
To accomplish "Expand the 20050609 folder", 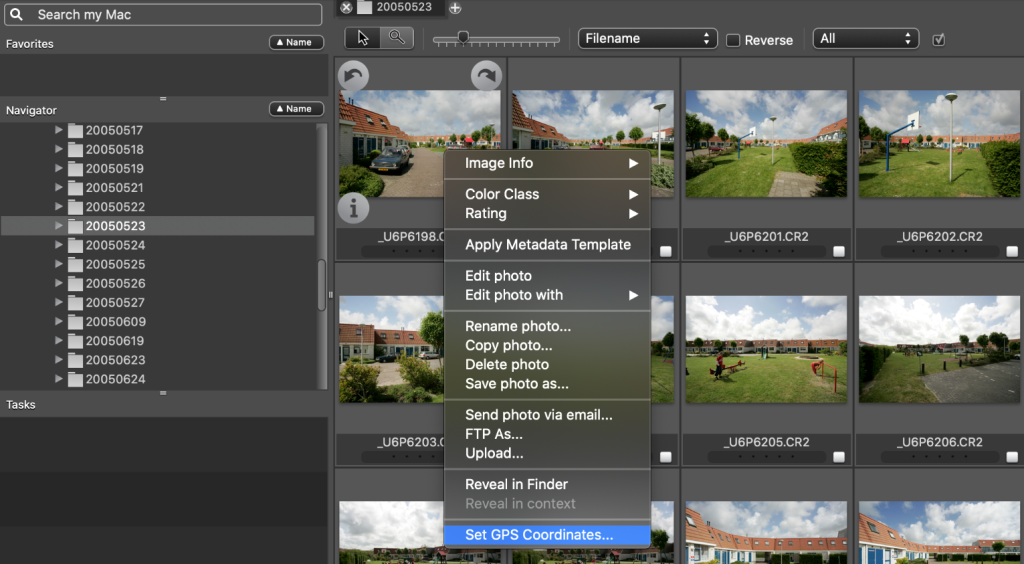I will 59,321.
